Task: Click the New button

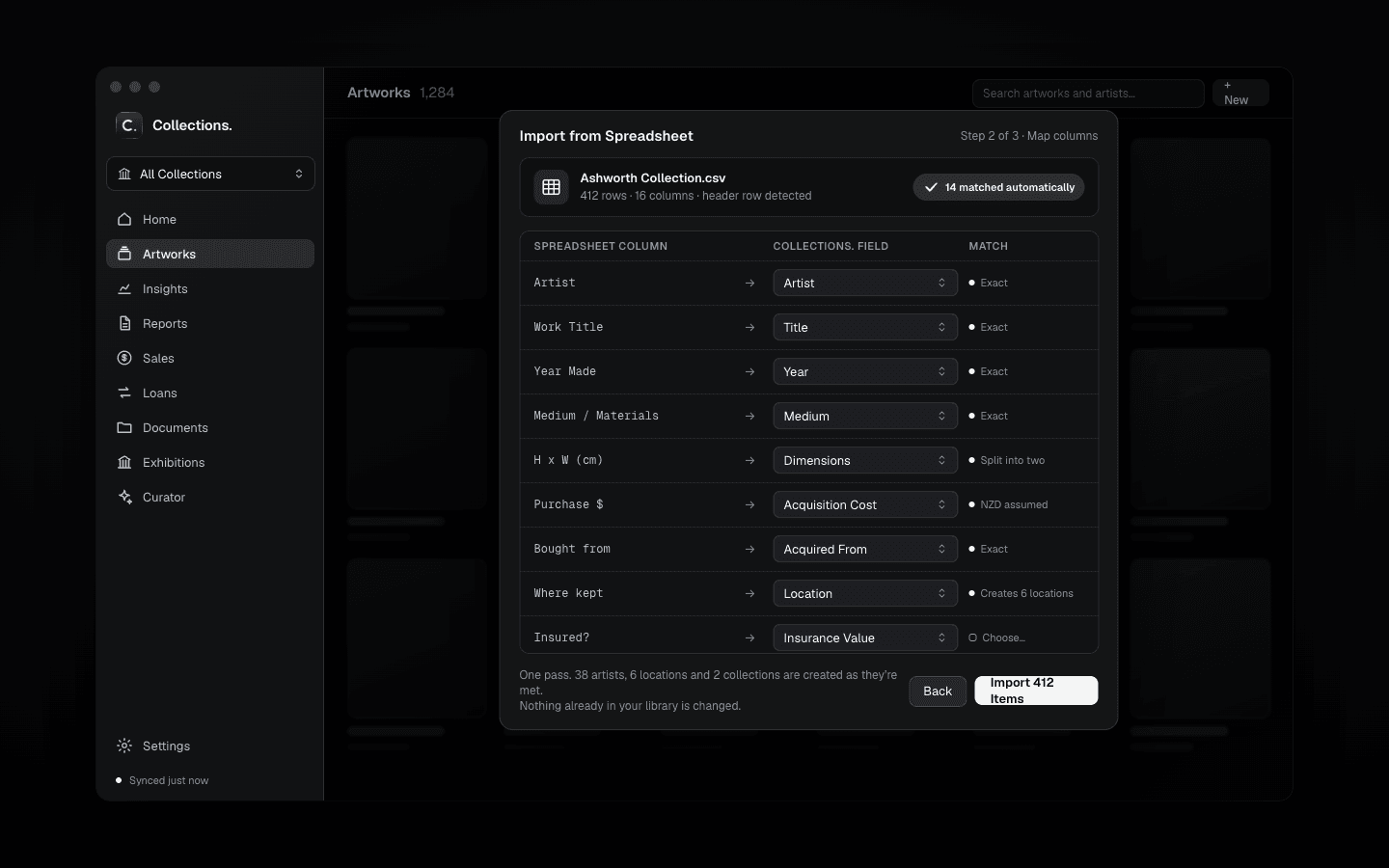Action: tap(1240, 93)
